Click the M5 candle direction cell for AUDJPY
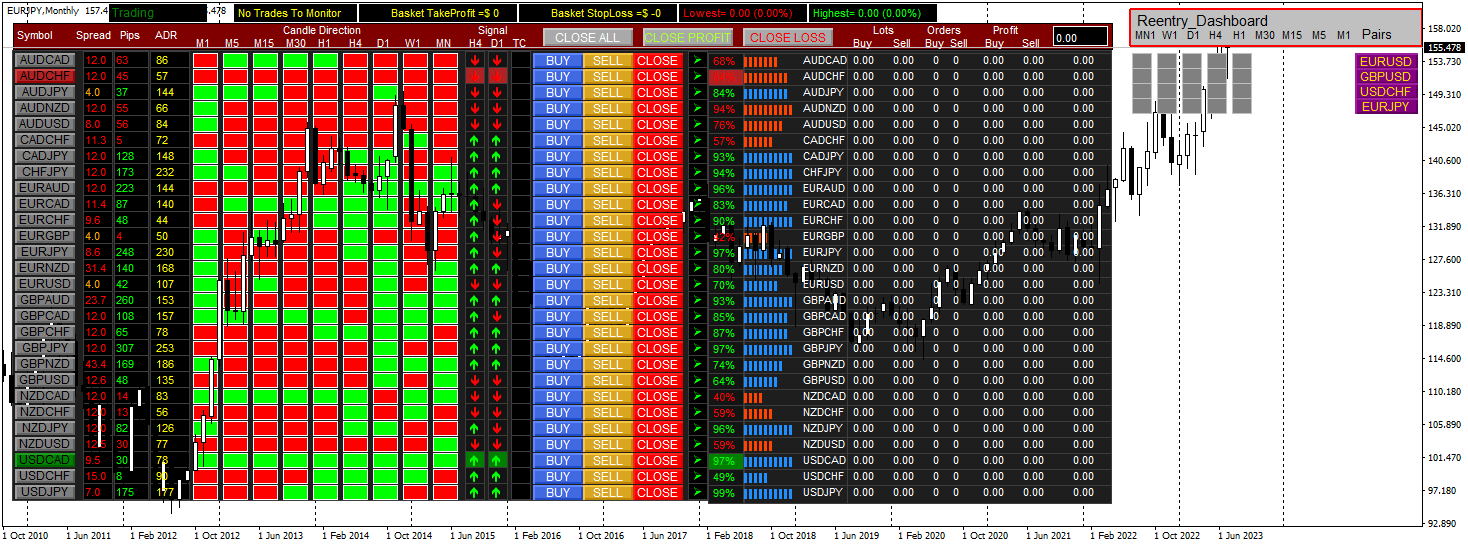 click(x=234, y=93)
